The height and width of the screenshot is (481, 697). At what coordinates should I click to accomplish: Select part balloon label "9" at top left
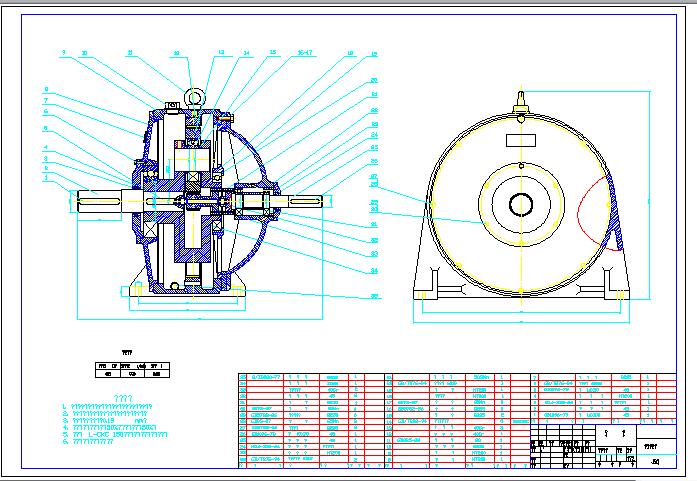coord(64,52)
